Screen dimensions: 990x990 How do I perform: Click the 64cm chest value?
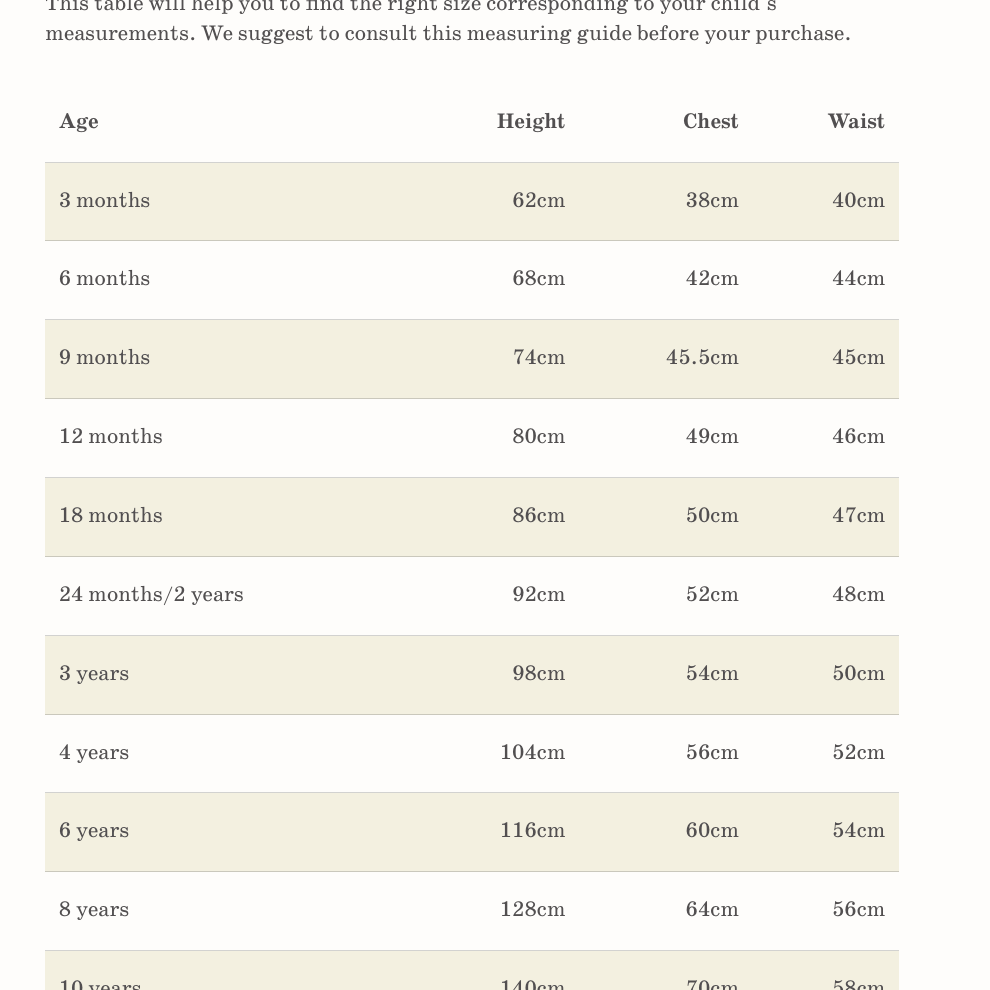coord(712,909)
